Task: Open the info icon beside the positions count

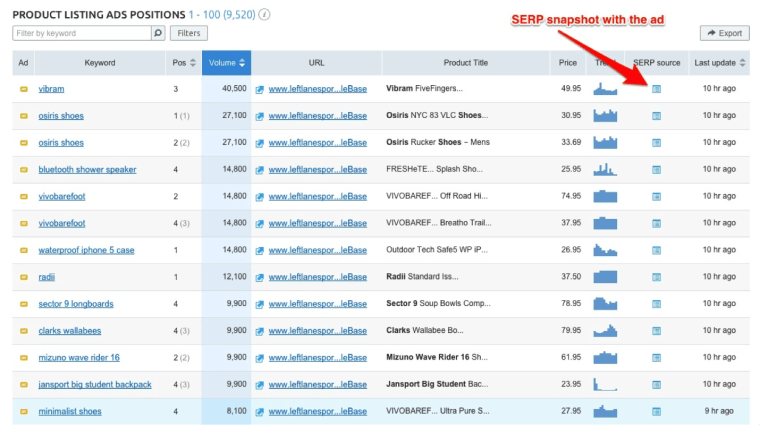Action: click(264, 15)
